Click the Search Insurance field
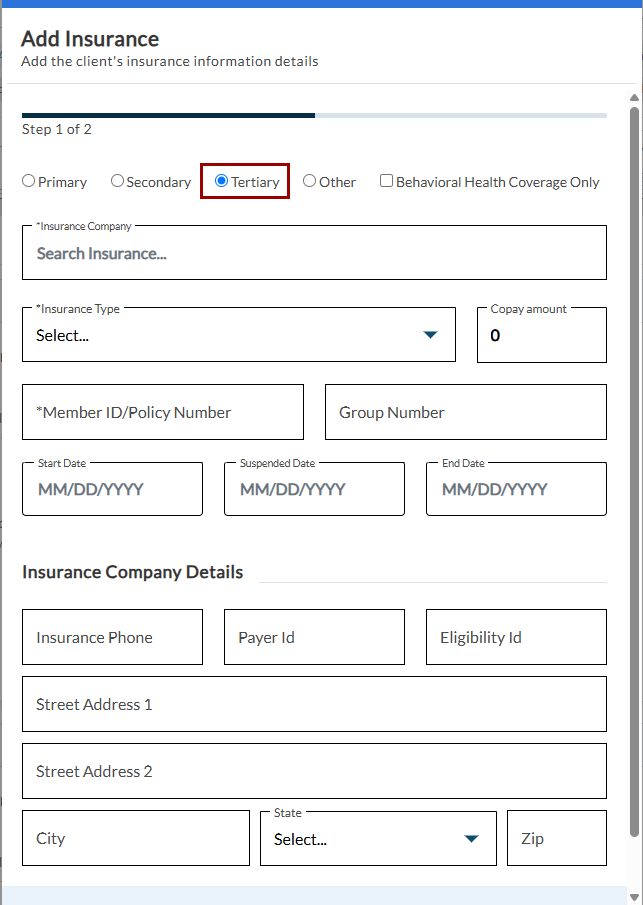This screenshot has width=643, height=905. pos(314,254)
